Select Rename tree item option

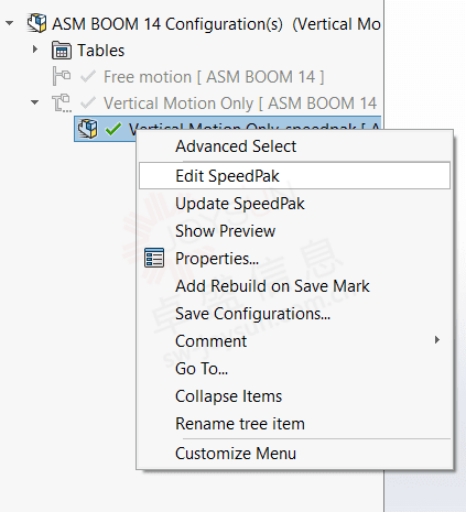click(x=240, y=424)
